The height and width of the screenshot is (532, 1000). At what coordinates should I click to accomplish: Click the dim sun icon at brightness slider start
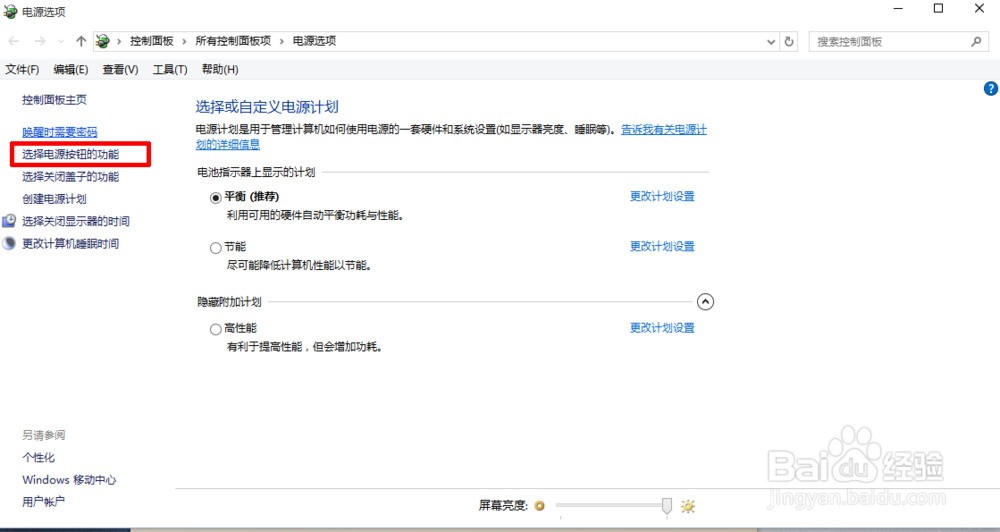(x=540, y=506)
